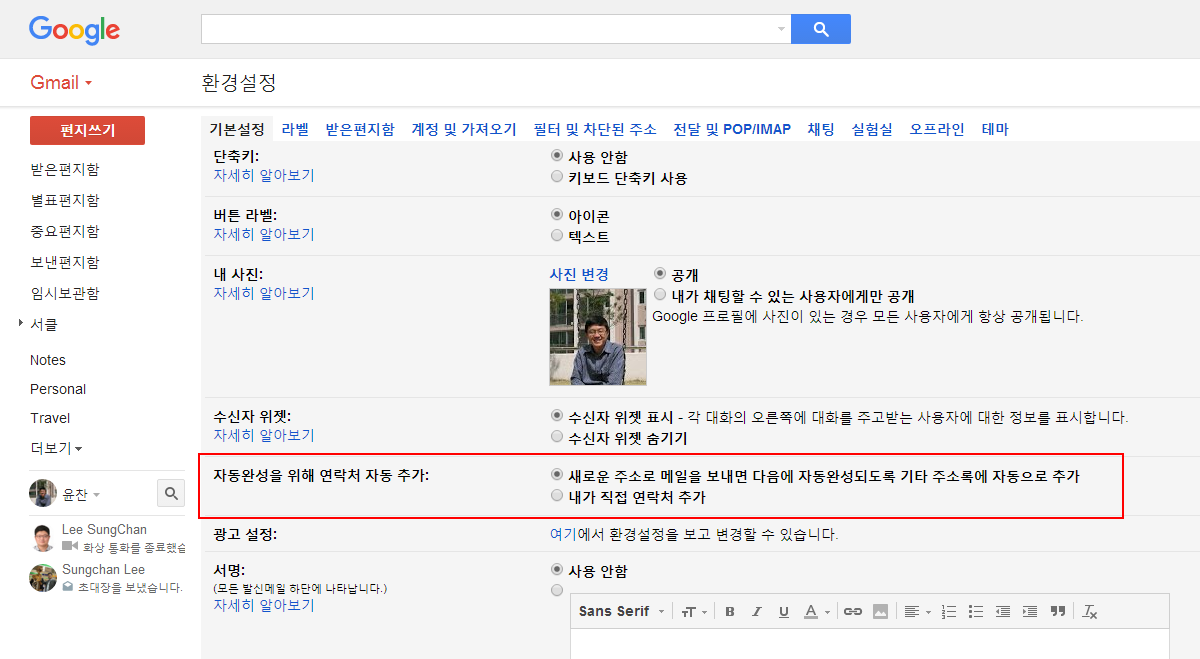
Task: Decrease indent in signature editor
Action: tap(1003, 611)
